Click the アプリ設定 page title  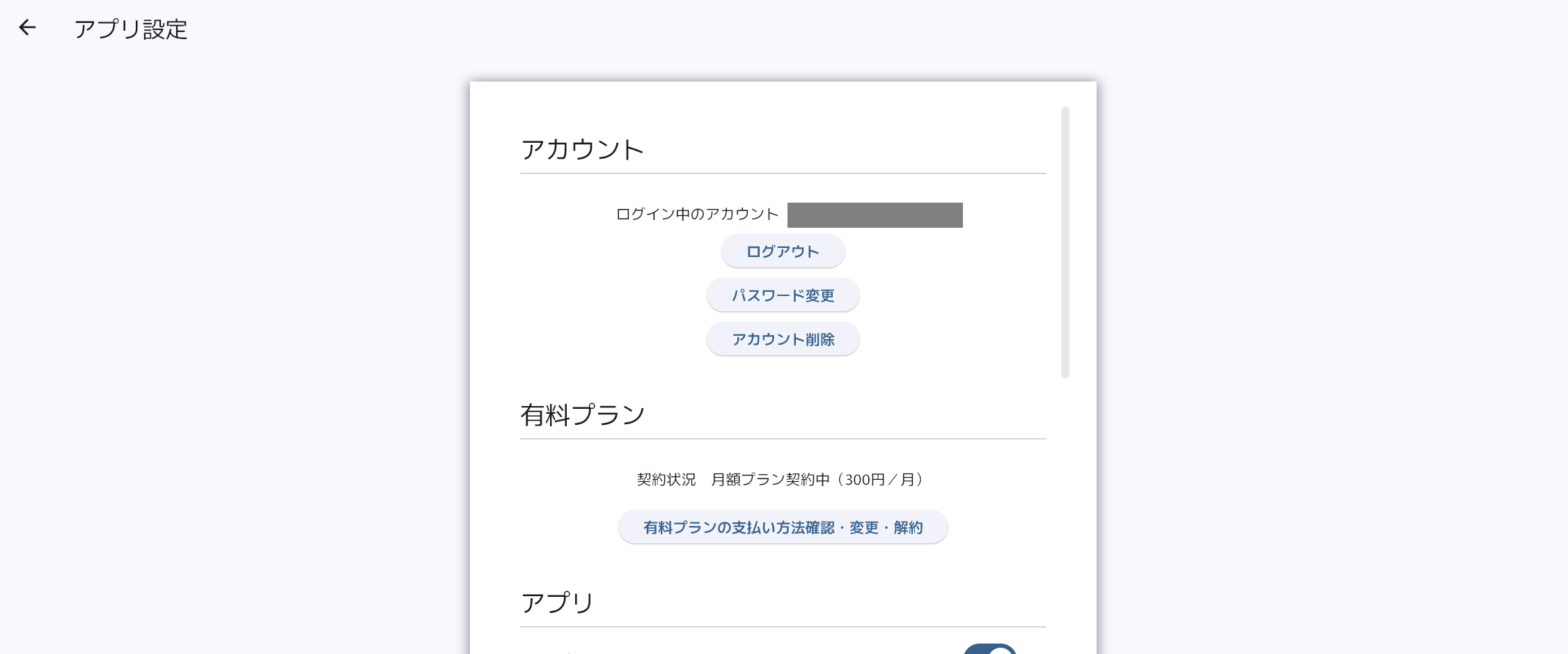pos(131,29)
